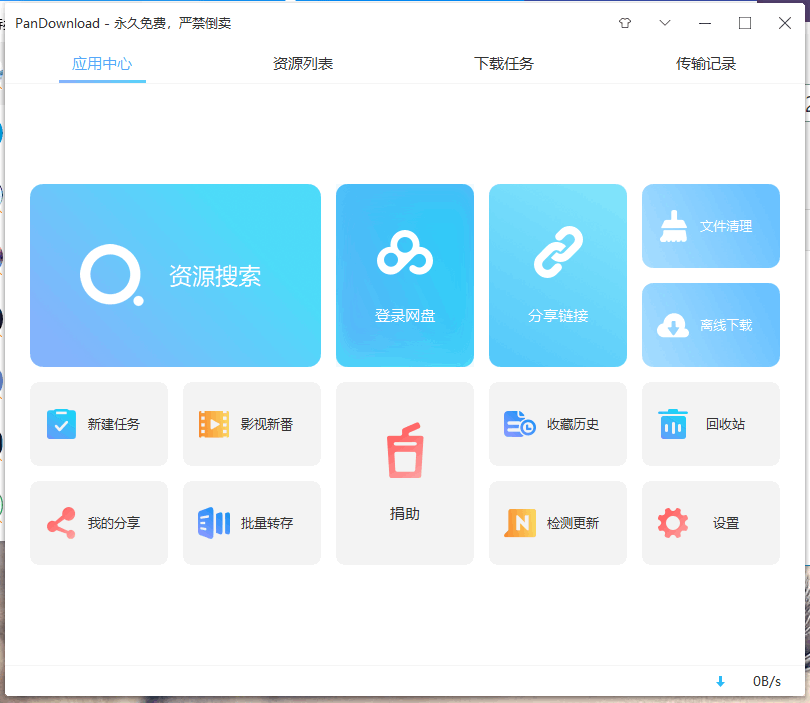View 我的分享 my shares
810x703 pixels.
98,522
